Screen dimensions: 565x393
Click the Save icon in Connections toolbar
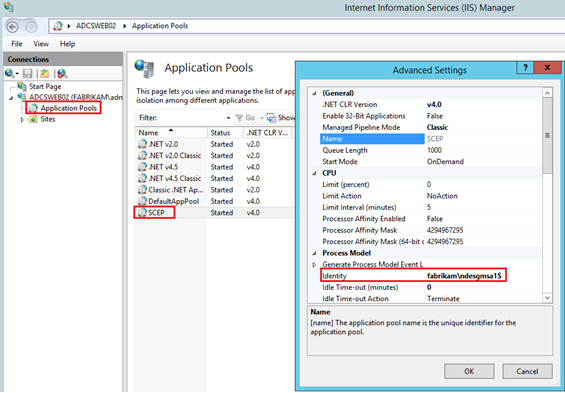coord(28,73)
